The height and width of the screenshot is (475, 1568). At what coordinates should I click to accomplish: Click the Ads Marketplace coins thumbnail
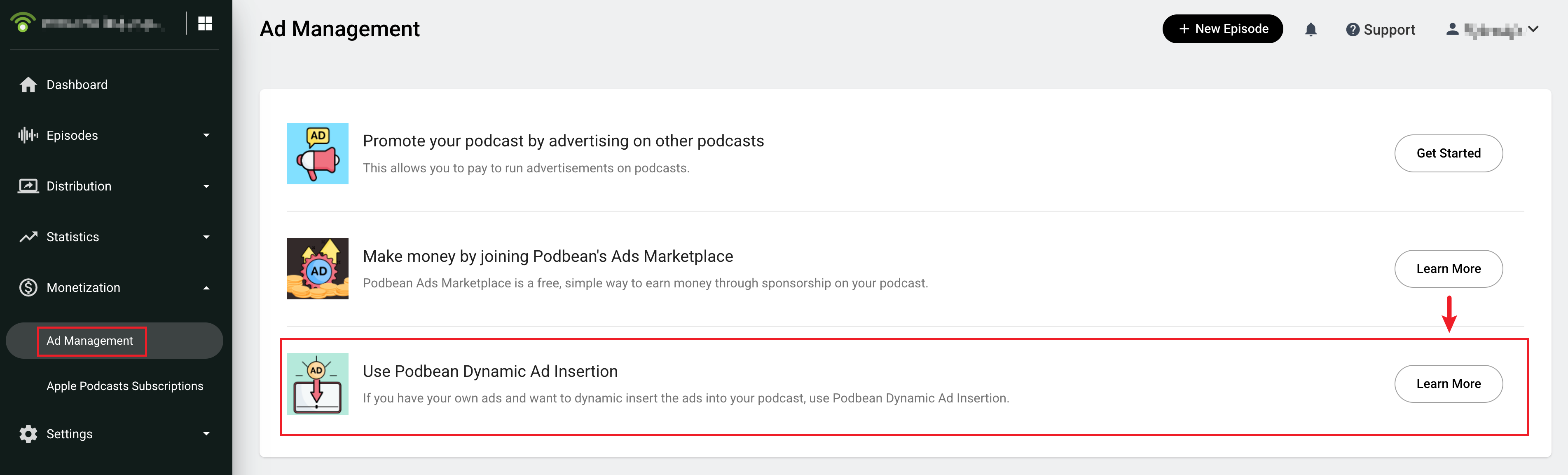[317, 268]
